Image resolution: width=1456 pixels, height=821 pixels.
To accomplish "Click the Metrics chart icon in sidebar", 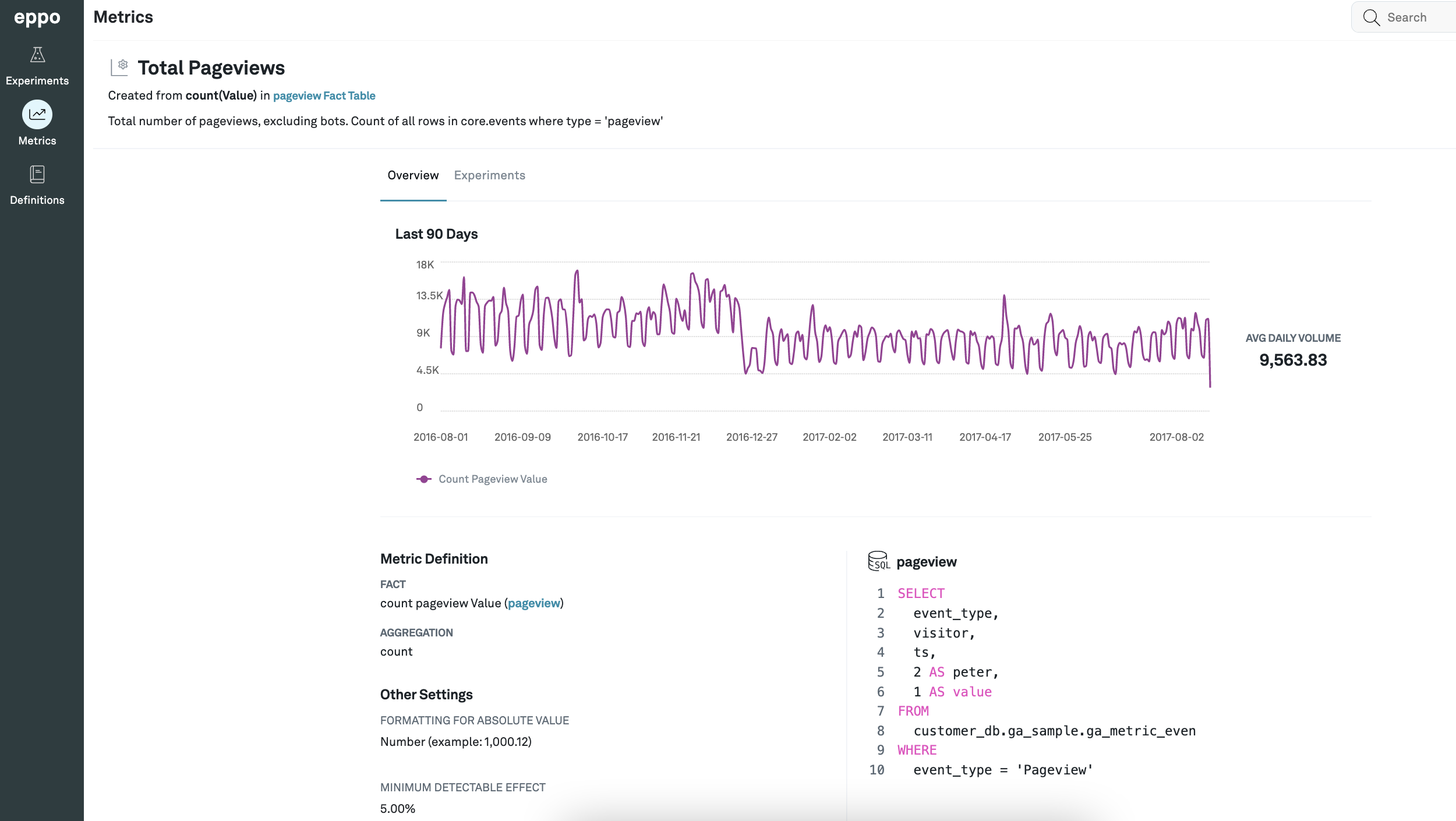I will 37,115.
